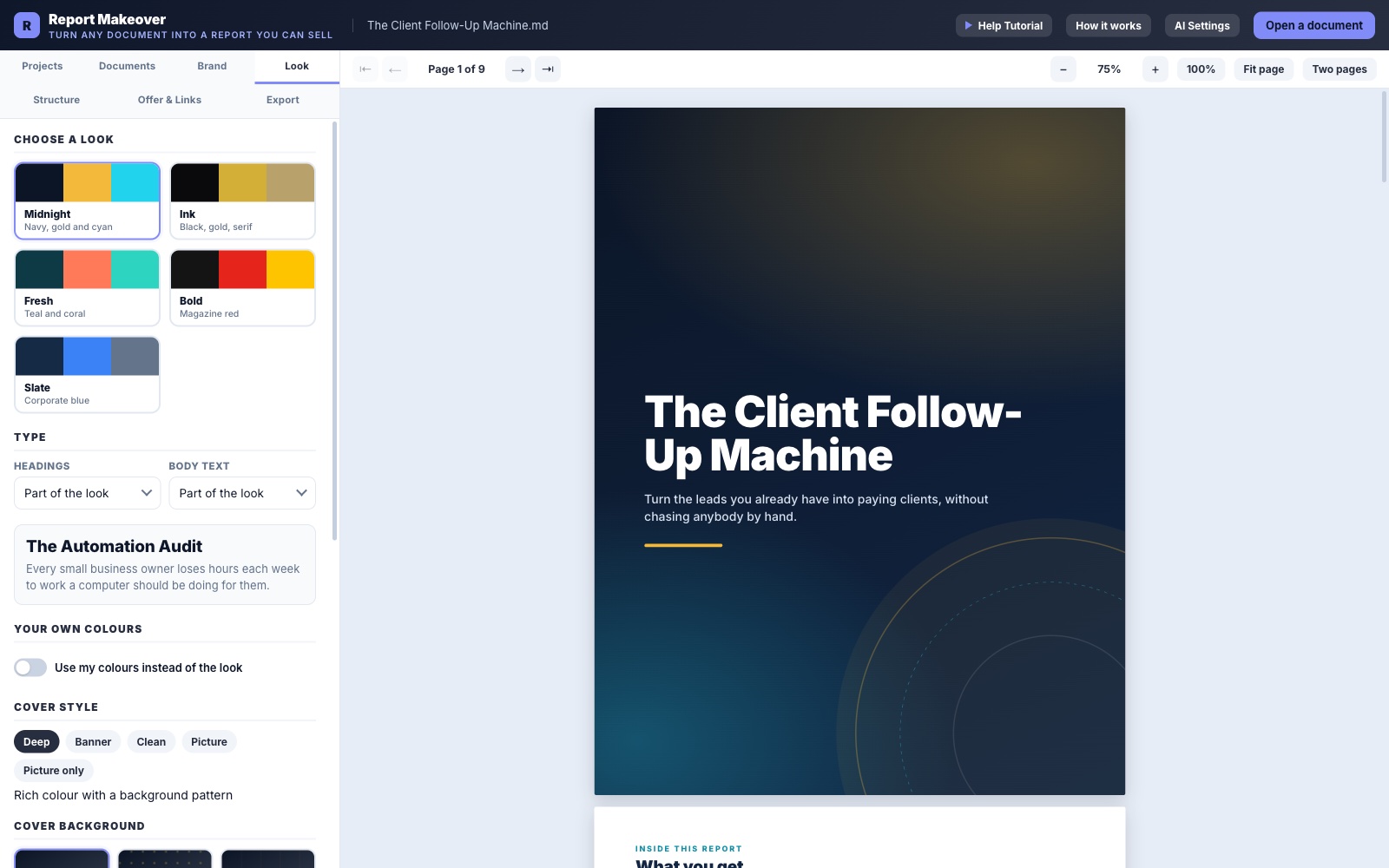Go to previous page arrow
This screenshot has width=1389, height=868.
click(395, 69)
